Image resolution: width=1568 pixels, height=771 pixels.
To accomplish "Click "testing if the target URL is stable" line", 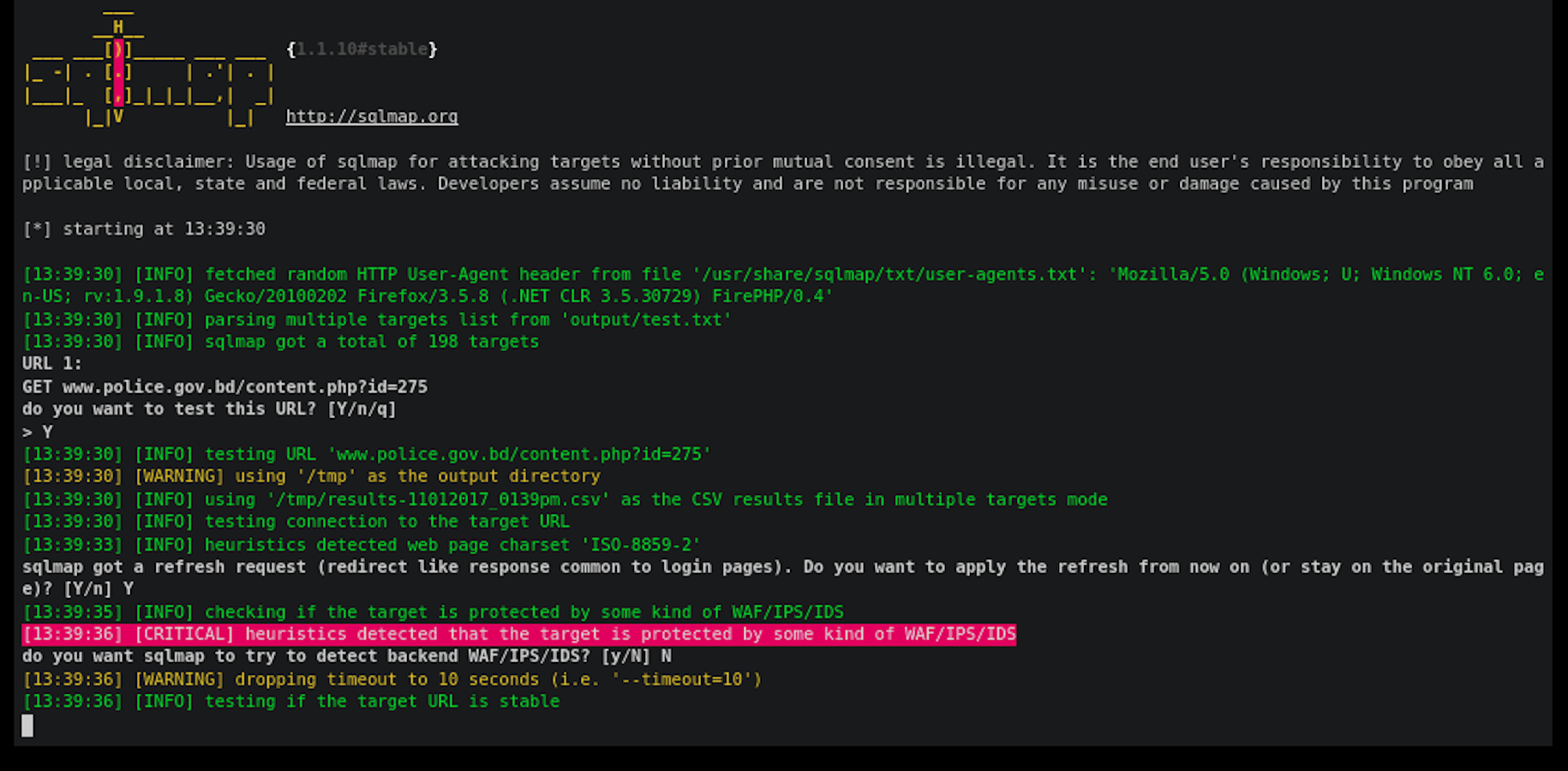I will pyautogui.click(x=290, y=702).
